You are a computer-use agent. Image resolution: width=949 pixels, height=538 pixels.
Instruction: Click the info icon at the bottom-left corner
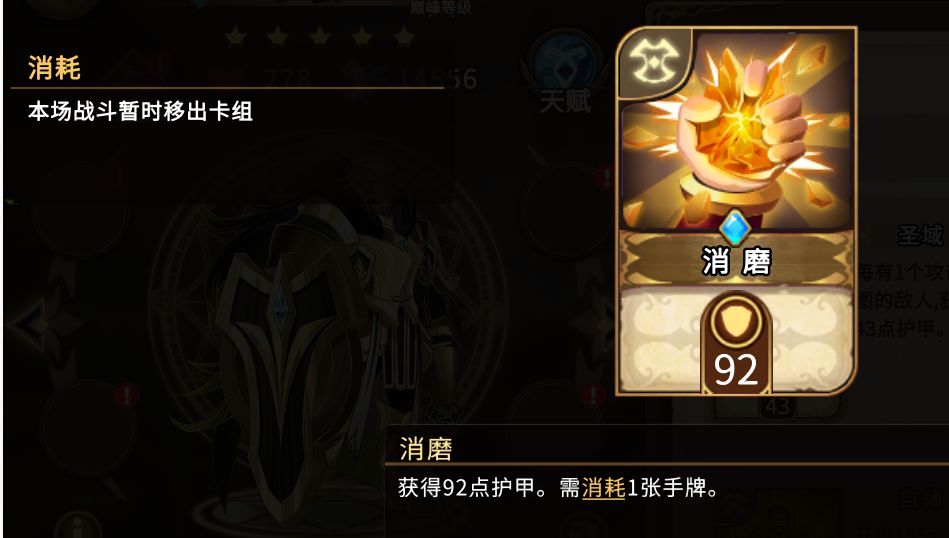pyautogui.click(x=78, y=528)
